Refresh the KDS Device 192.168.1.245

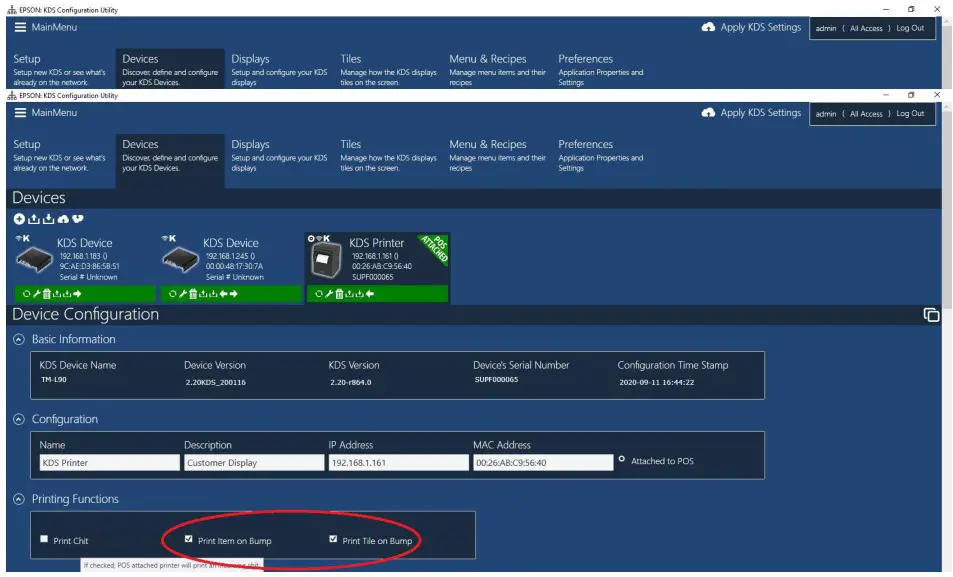[173, 294]
